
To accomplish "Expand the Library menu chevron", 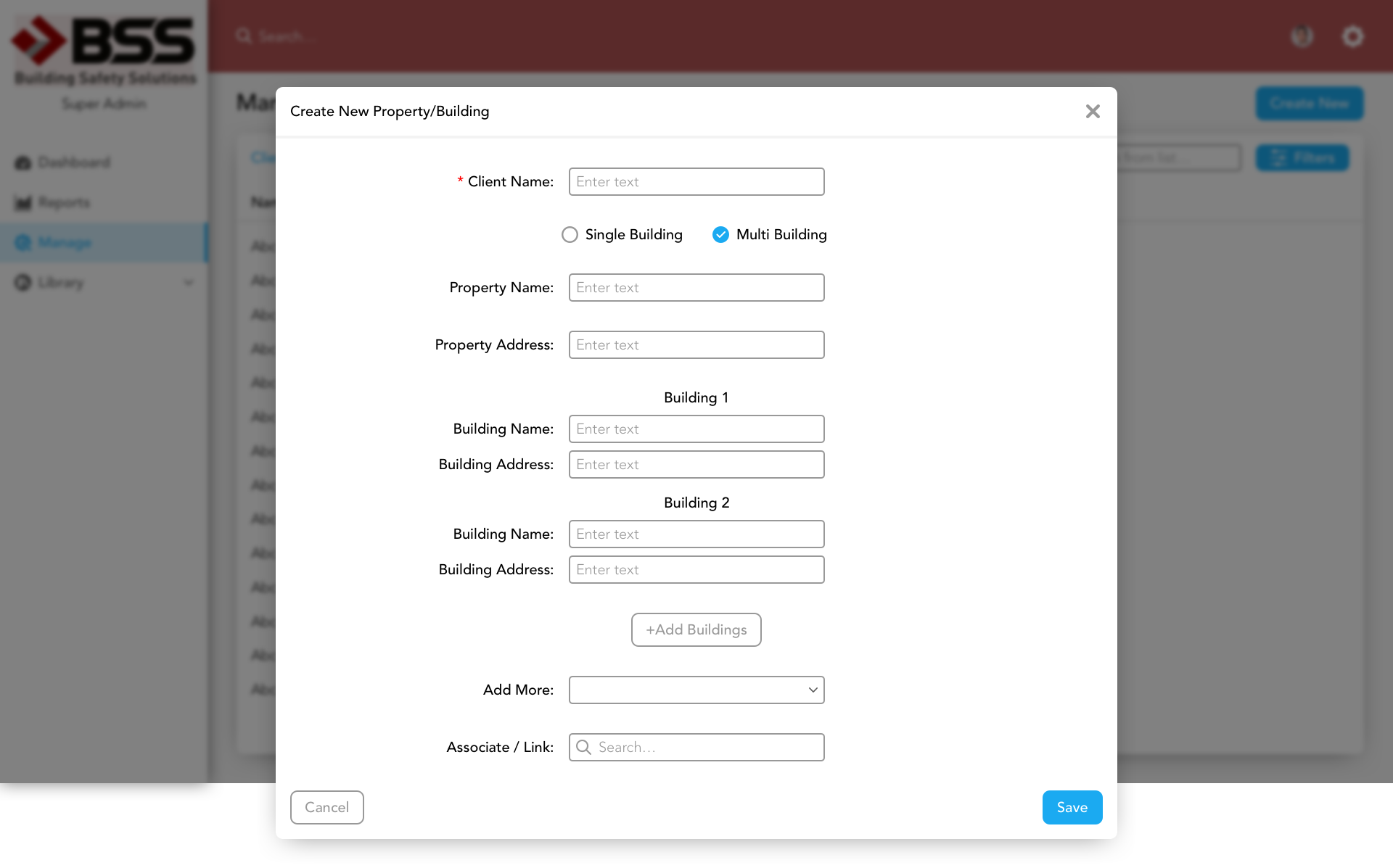I will 189,282.
